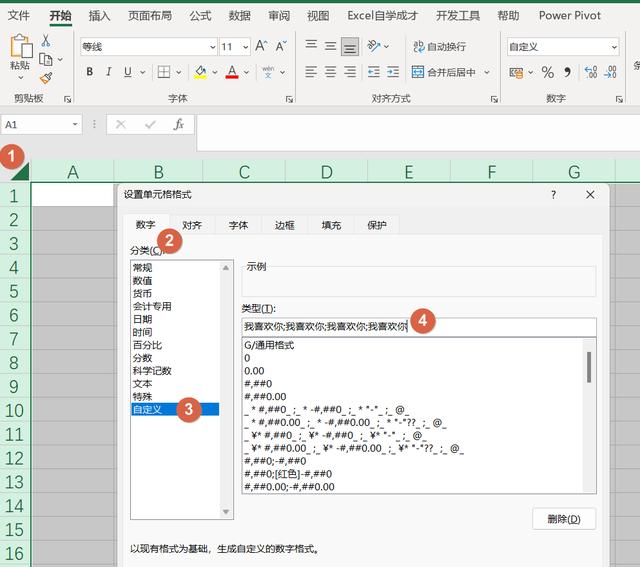The height and width of the screenshot is (567, 640).
Task: Toggle Bold formatting button
Action: (89, 72)
